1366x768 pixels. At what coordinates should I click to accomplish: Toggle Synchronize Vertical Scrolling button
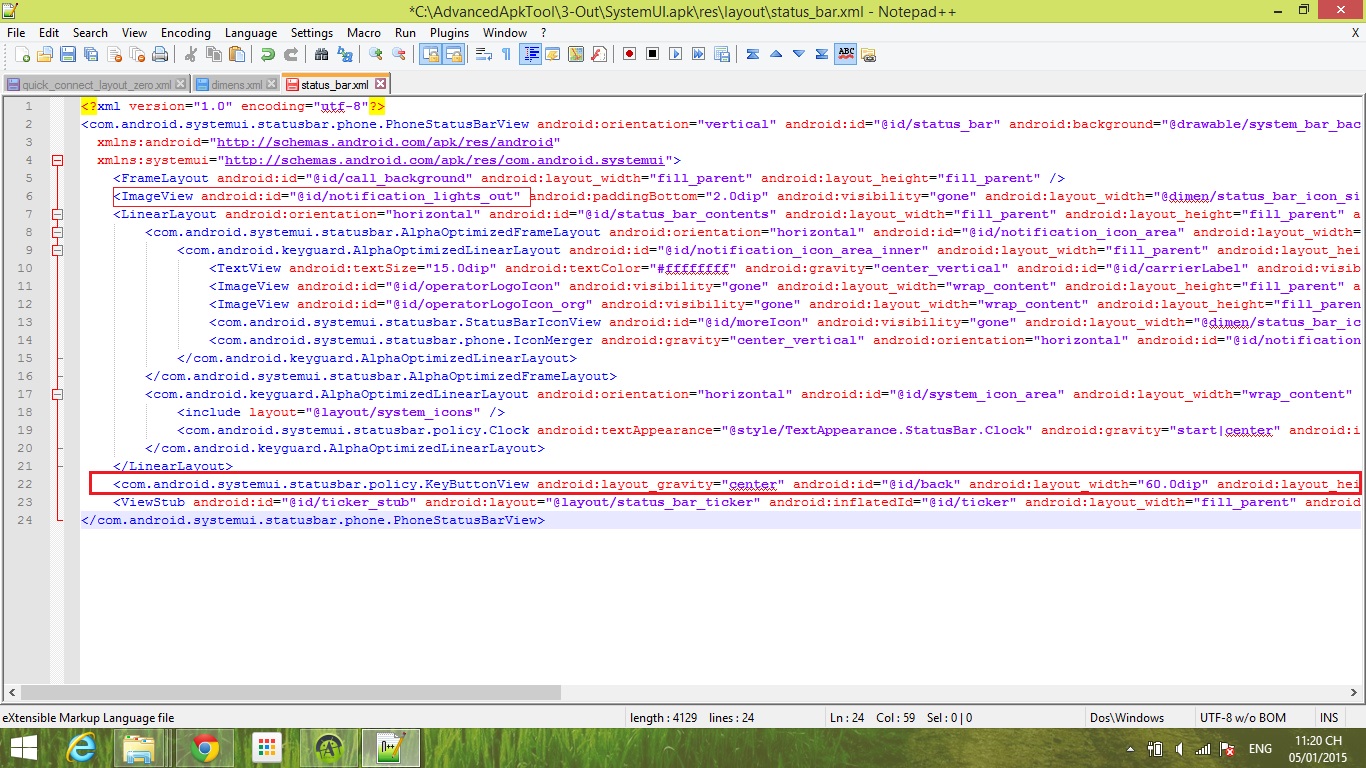pos(429,54)
